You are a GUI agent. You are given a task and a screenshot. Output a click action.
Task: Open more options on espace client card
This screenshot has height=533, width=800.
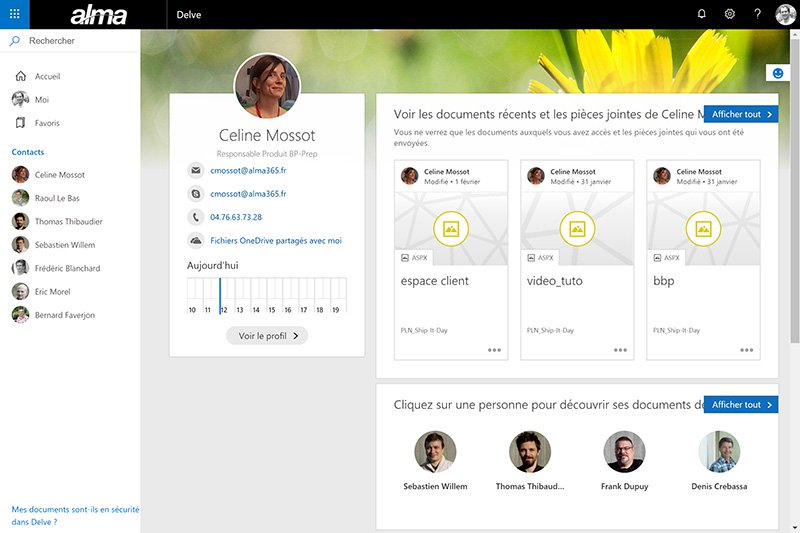(494, 350)
